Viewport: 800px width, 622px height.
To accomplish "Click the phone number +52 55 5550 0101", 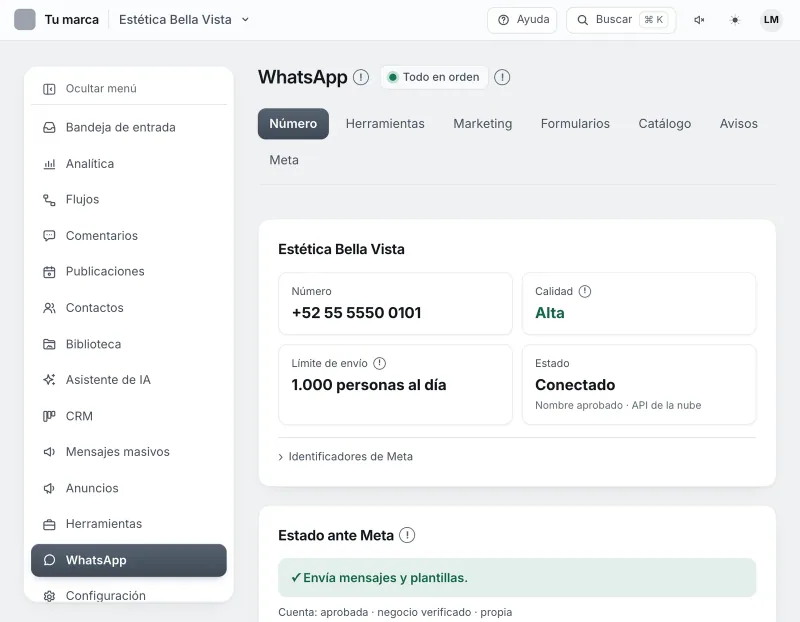I will (x=356, y=313).
